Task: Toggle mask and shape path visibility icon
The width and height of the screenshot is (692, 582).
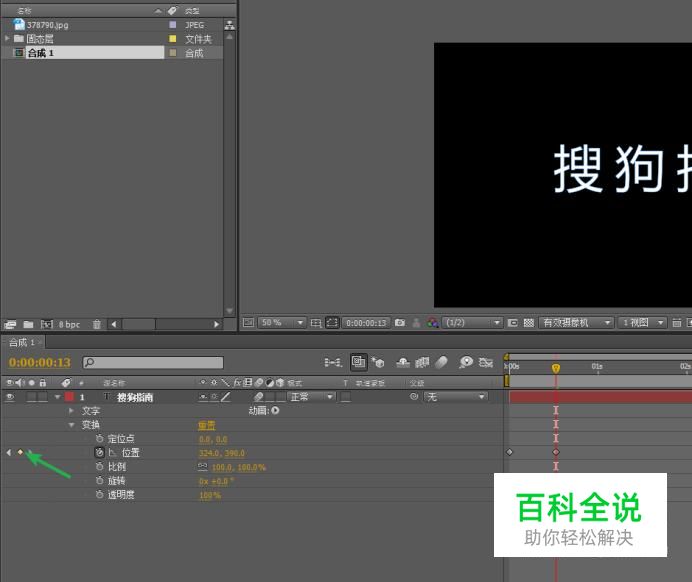Action: tap(332, 323)
